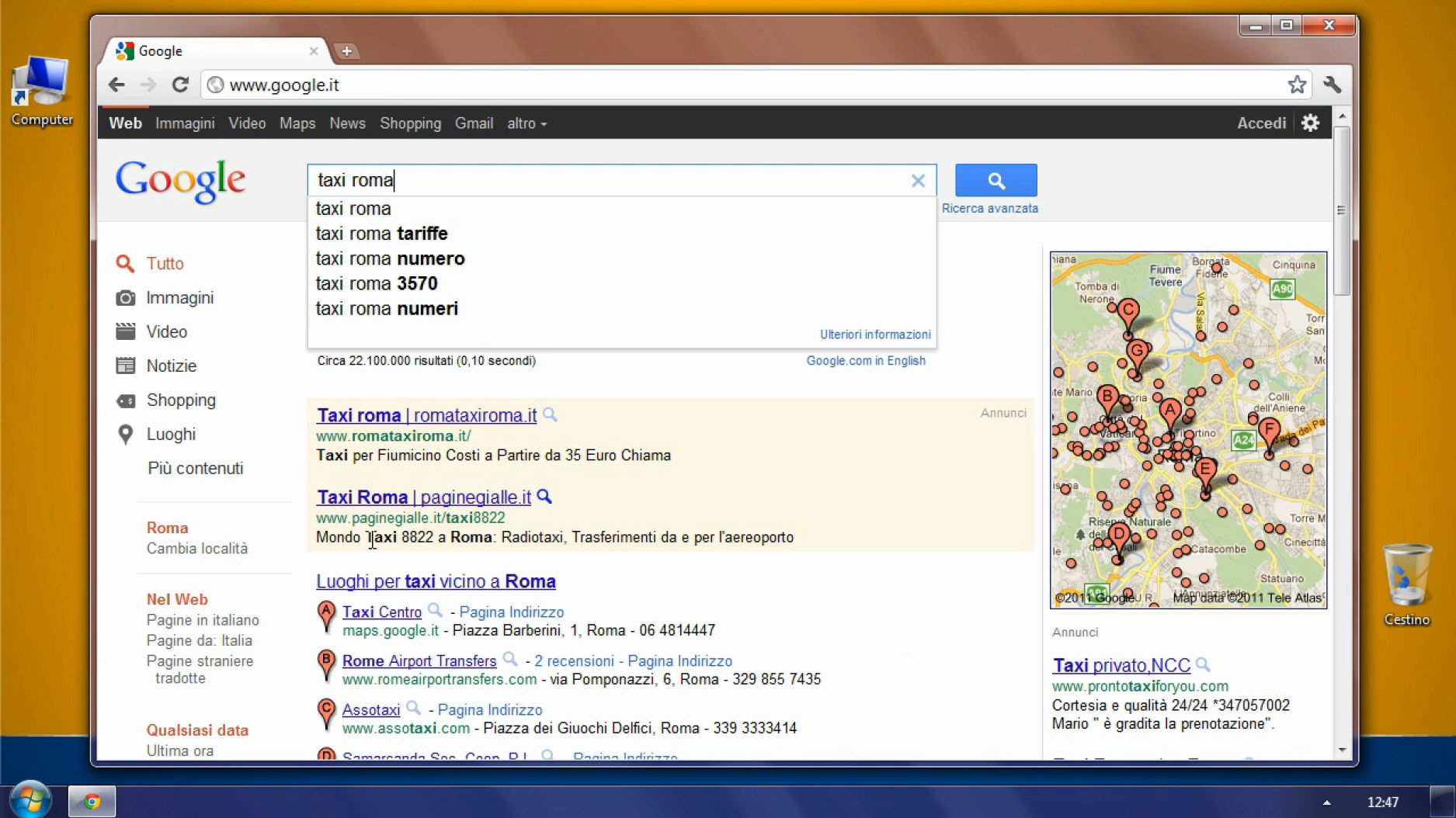Open Immagini in the top bar
This screenshot has width=1456, height=818.
[185, 123]
